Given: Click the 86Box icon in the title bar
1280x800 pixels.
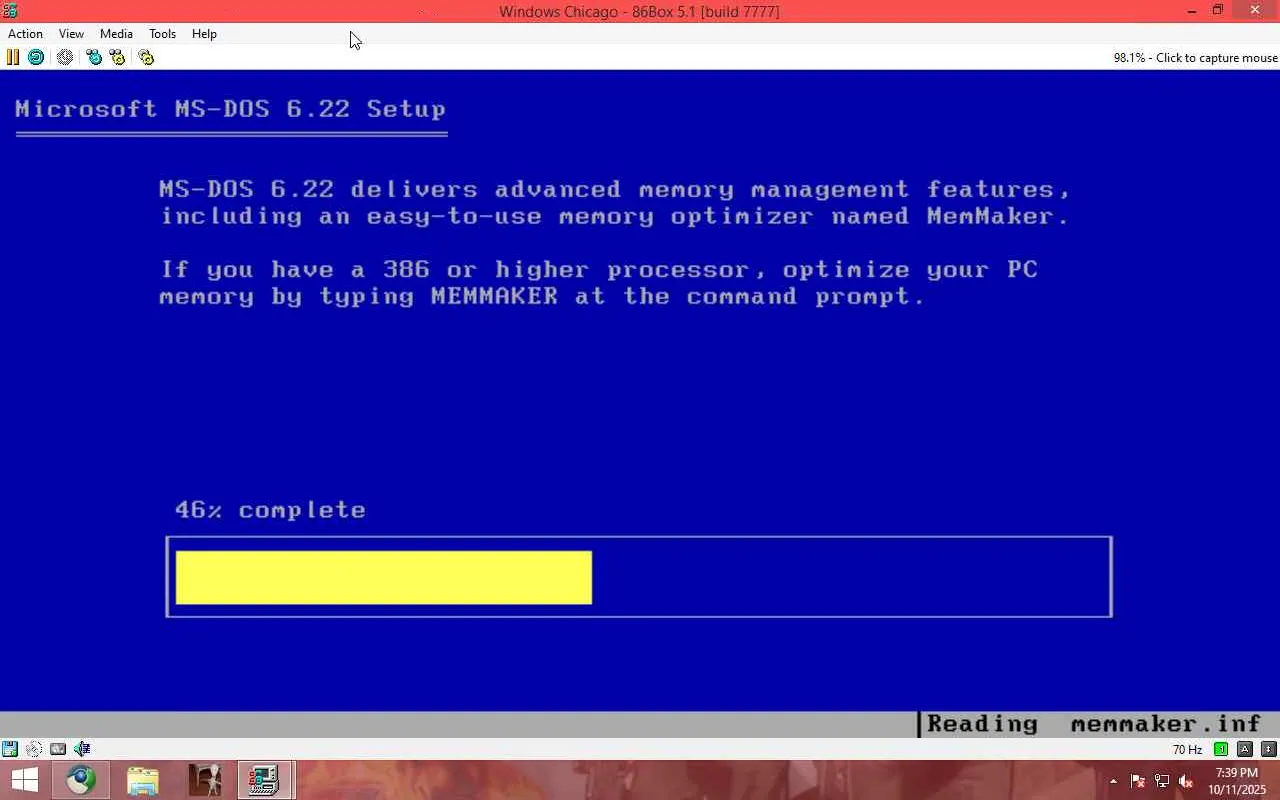Looking at the screenshot, I should tap(10, 11).
